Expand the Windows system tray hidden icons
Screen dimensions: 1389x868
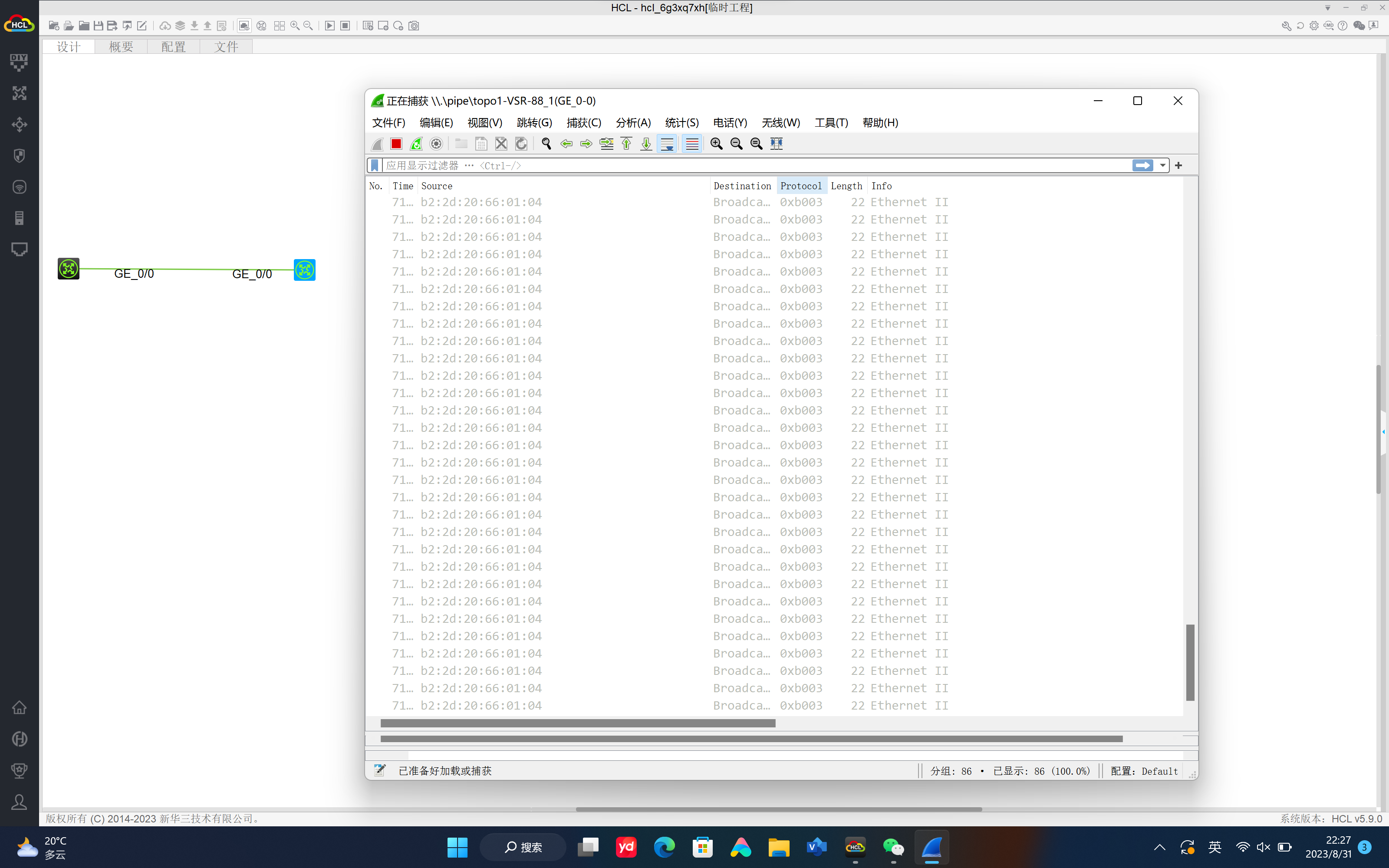point(1159,847)
